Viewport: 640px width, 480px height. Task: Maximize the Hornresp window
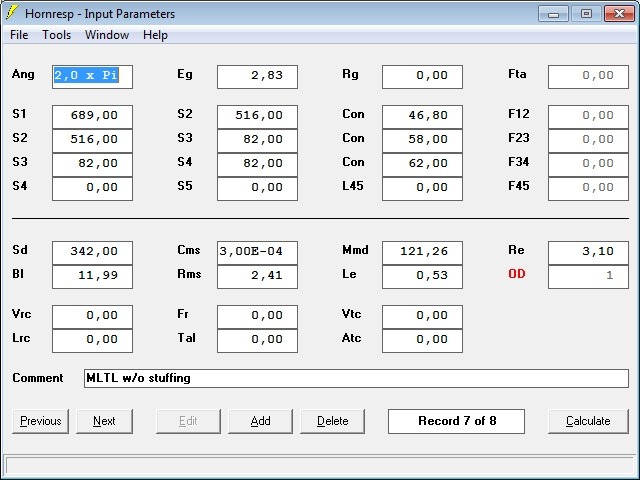tap(586, 14)
